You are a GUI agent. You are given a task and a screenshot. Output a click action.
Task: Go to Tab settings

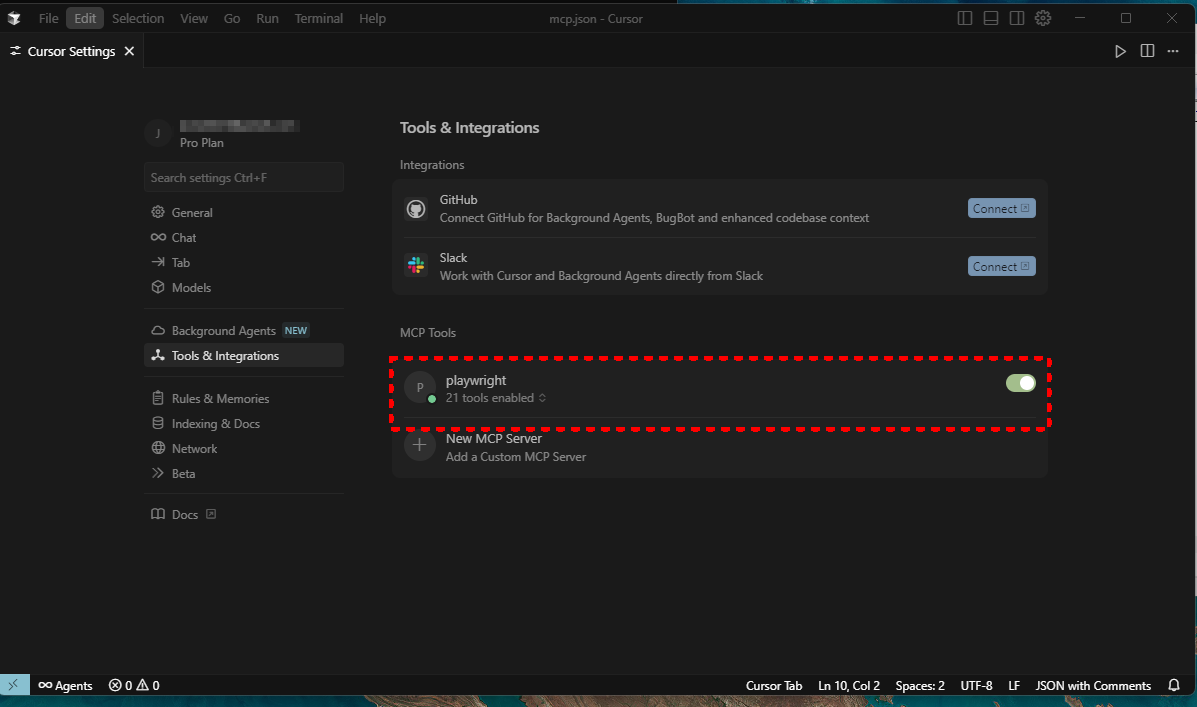(244, 263)
